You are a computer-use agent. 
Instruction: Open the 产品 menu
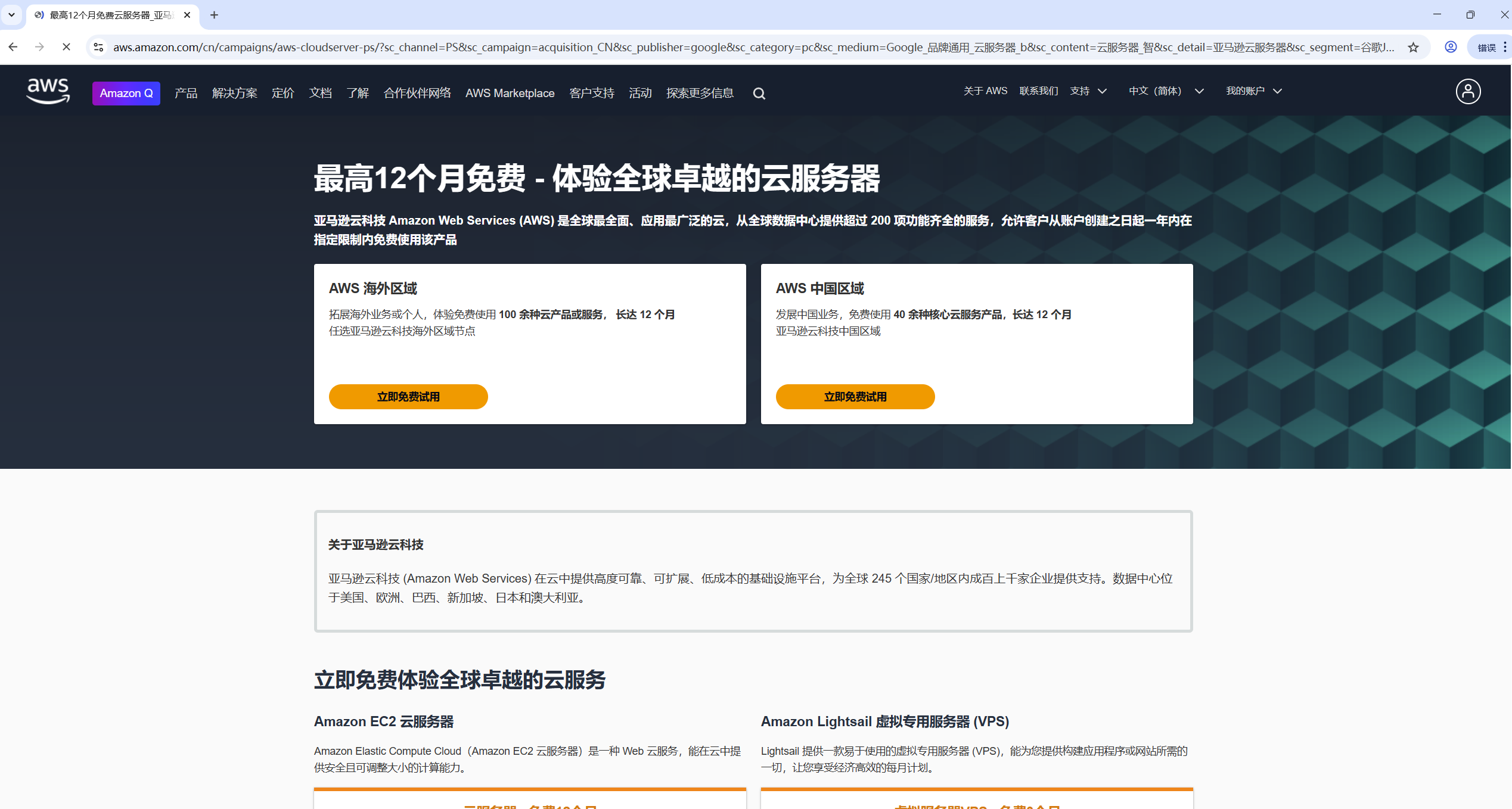point(185,94)
